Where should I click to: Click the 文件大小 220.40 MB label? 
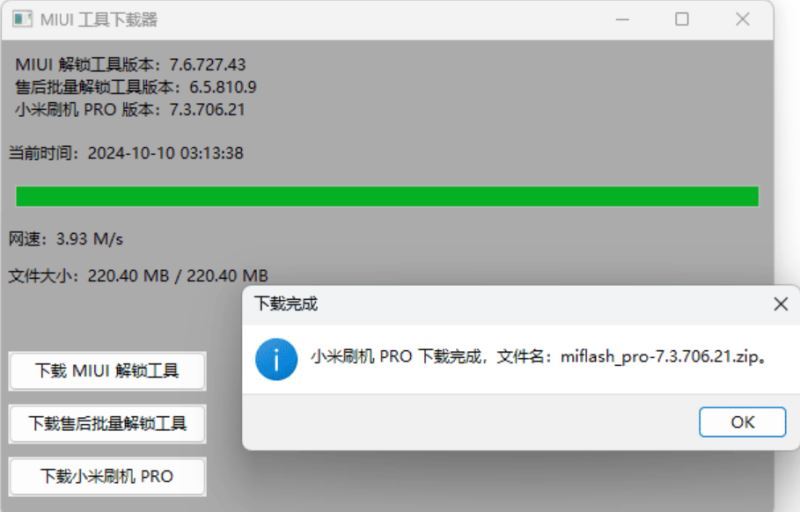pos(138,276)
